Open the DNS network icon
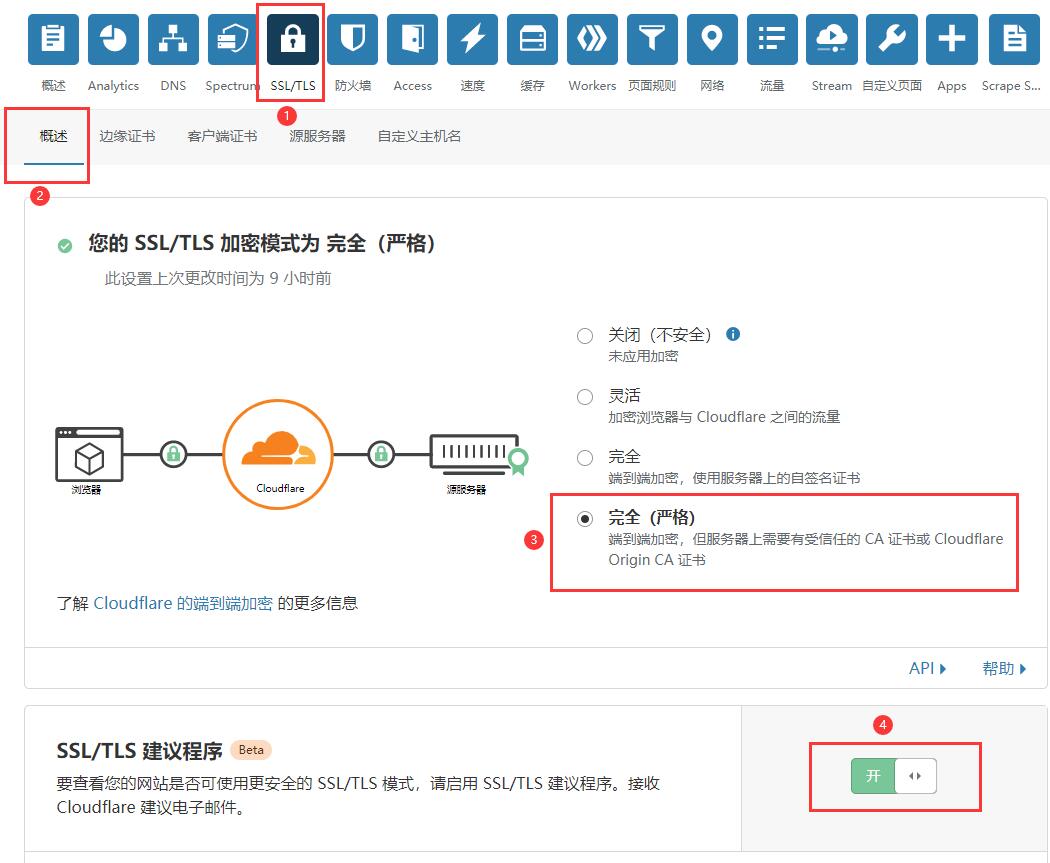This screenshot has height=863, width=1050. click(173, 40)
